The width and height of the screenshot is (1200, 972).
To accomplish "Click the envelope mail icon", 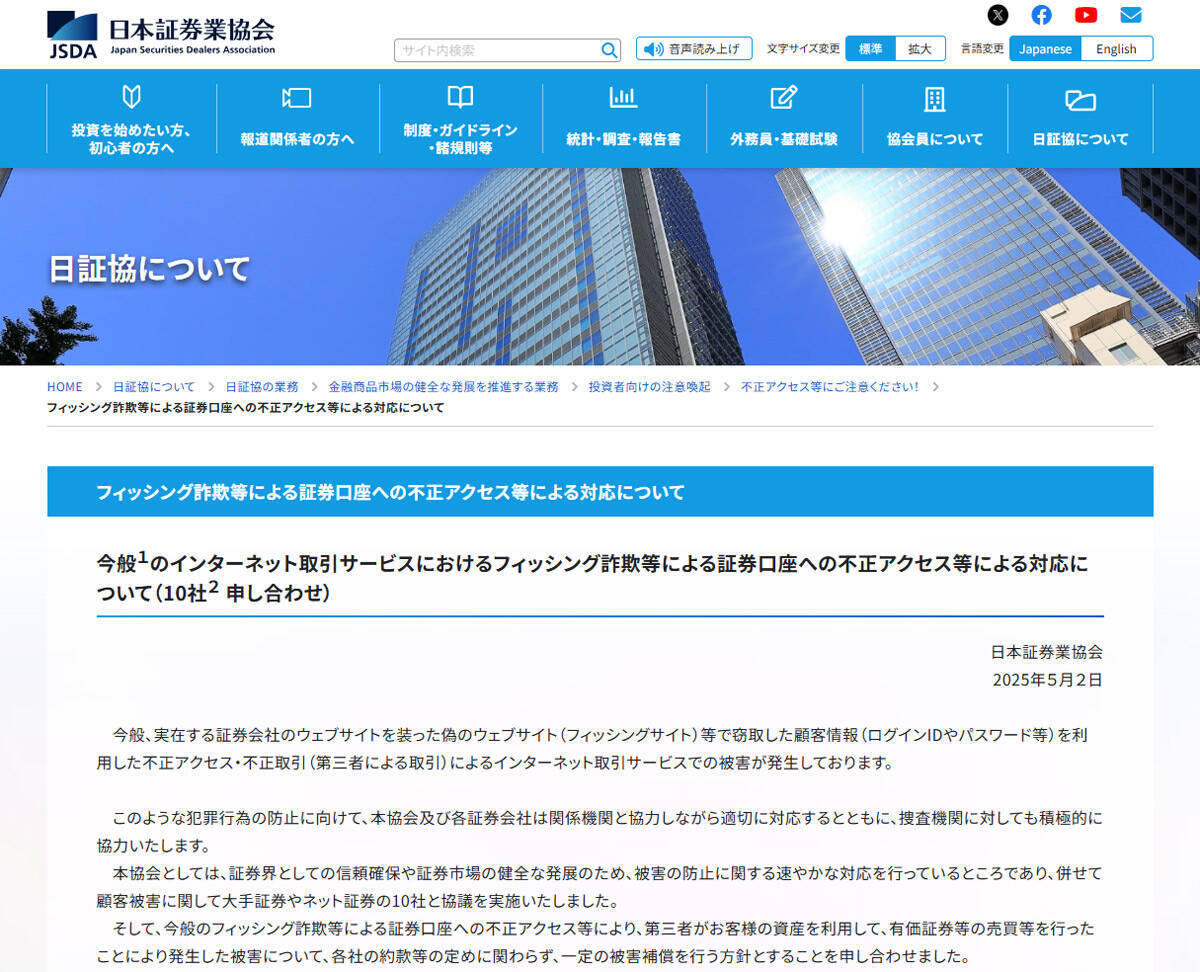I will pos(1130,15).
